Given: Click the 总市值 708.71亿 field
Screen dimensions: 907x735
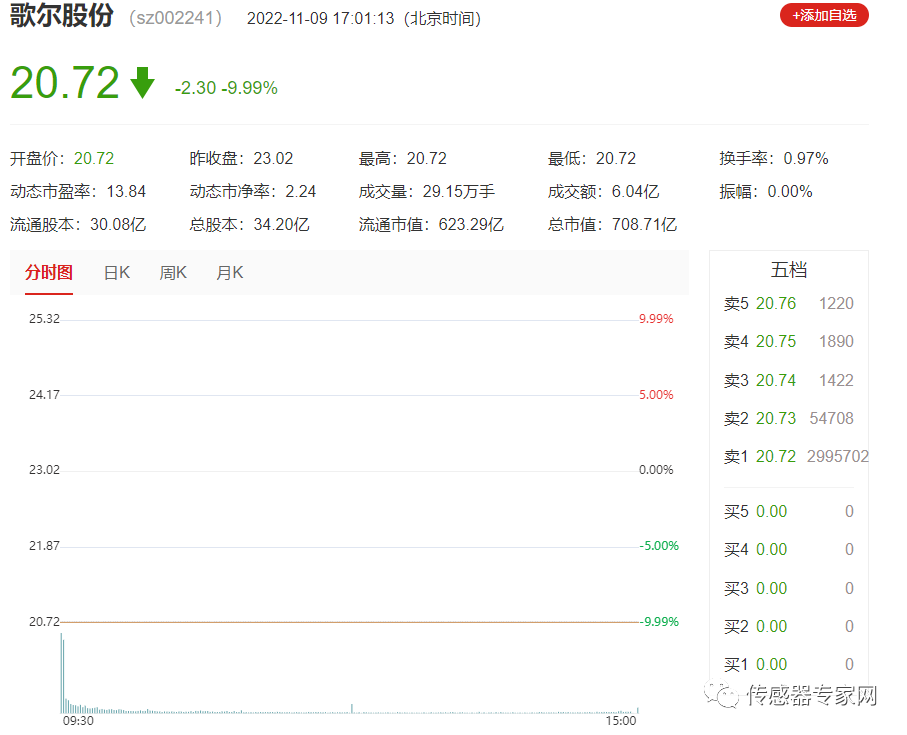Looking at the screenshot, I should 612,224.
